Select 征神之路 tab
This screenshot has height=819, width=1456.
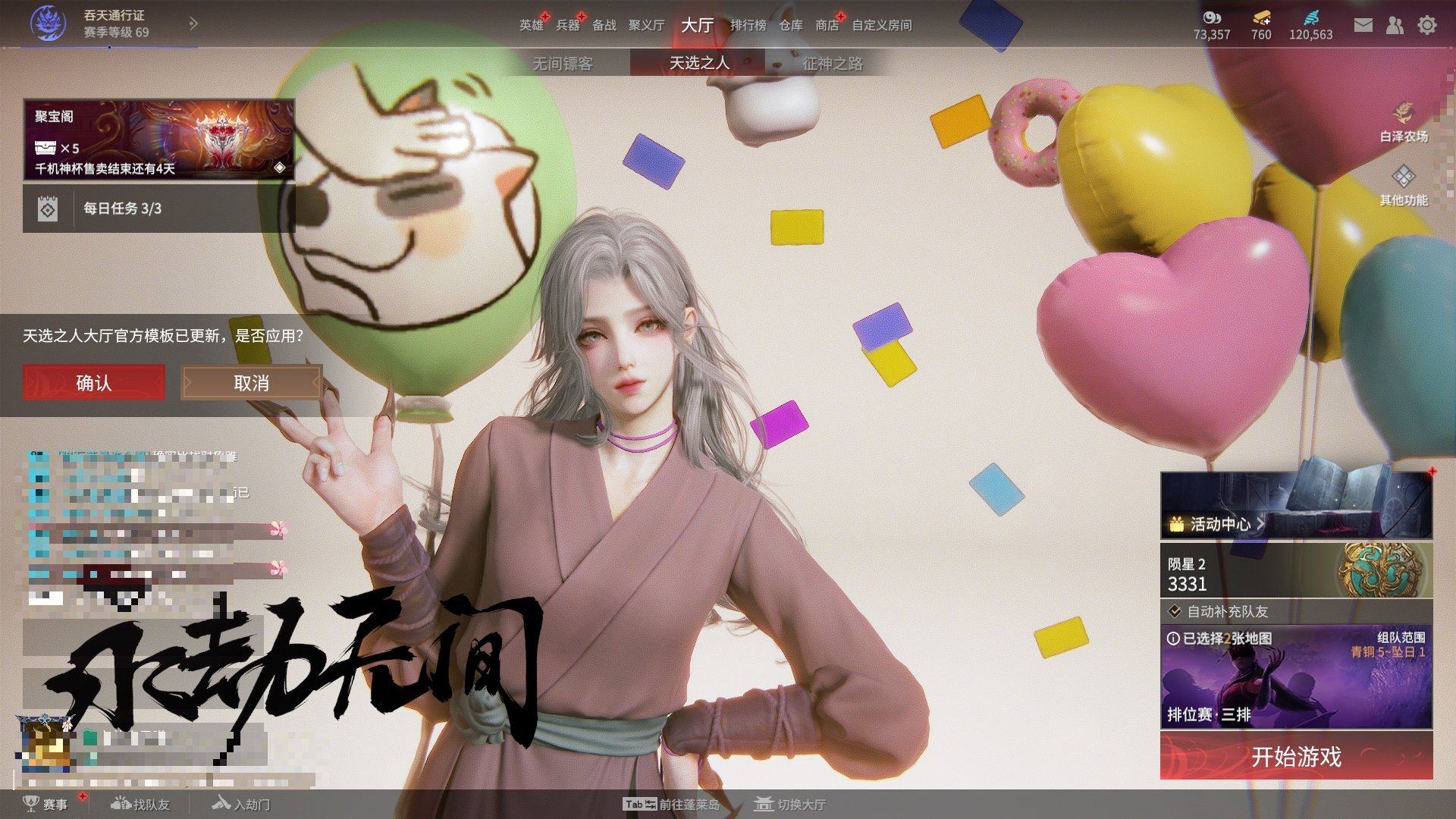tap(833, 63)
